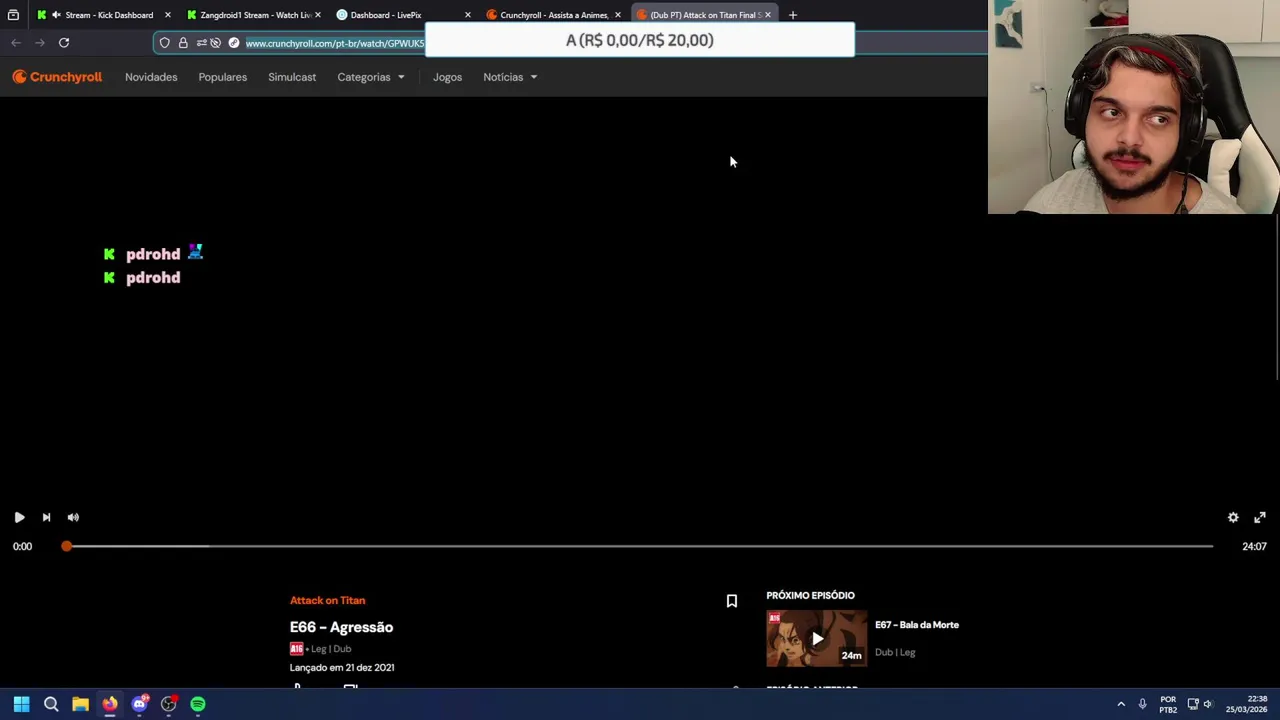Open Firefox from the taskbar

110,704
